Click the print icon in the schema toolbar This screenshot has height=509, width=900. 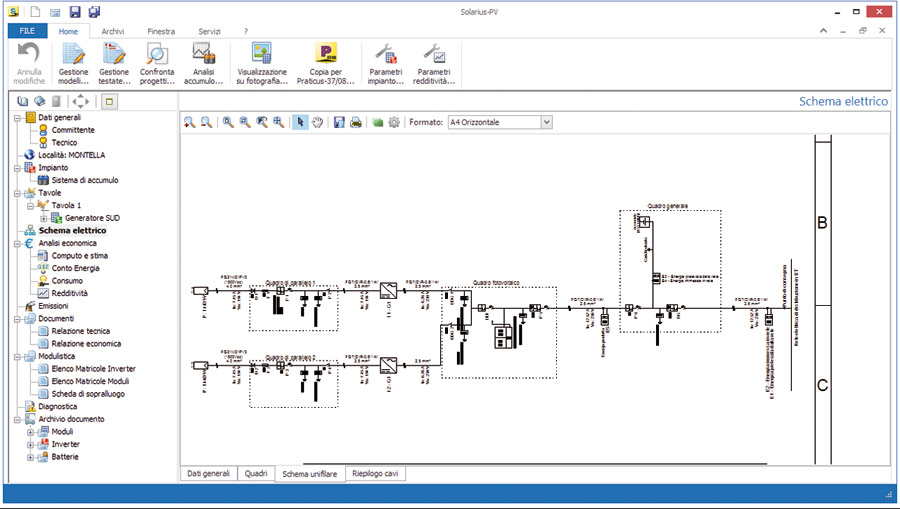pos(356,122)
